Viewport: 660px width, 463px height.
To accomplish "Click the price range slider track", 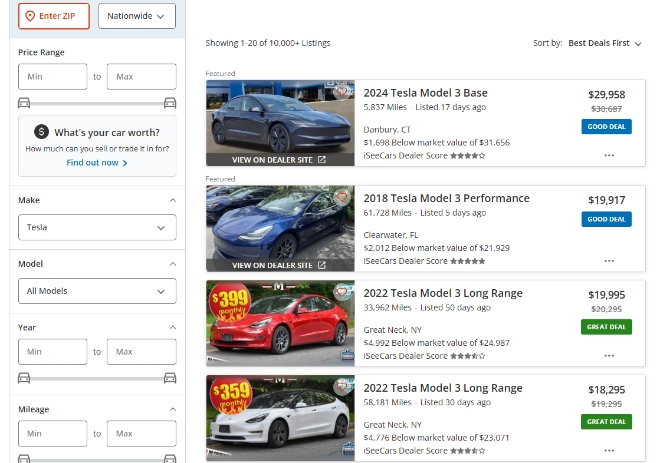I will point(97,102).
